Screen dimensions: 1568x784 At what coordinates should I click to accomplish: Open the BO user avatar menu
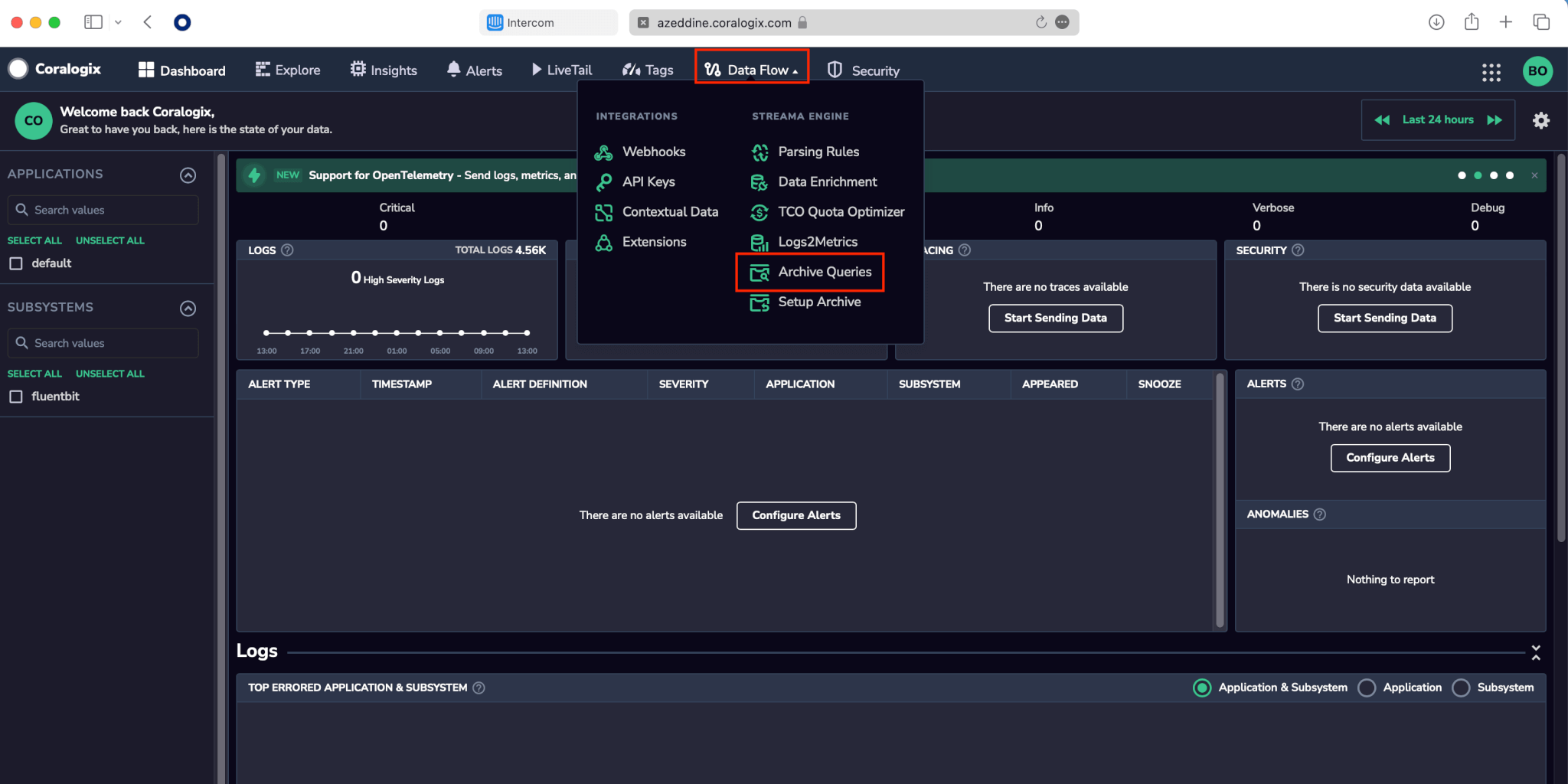pos(1537,71)
